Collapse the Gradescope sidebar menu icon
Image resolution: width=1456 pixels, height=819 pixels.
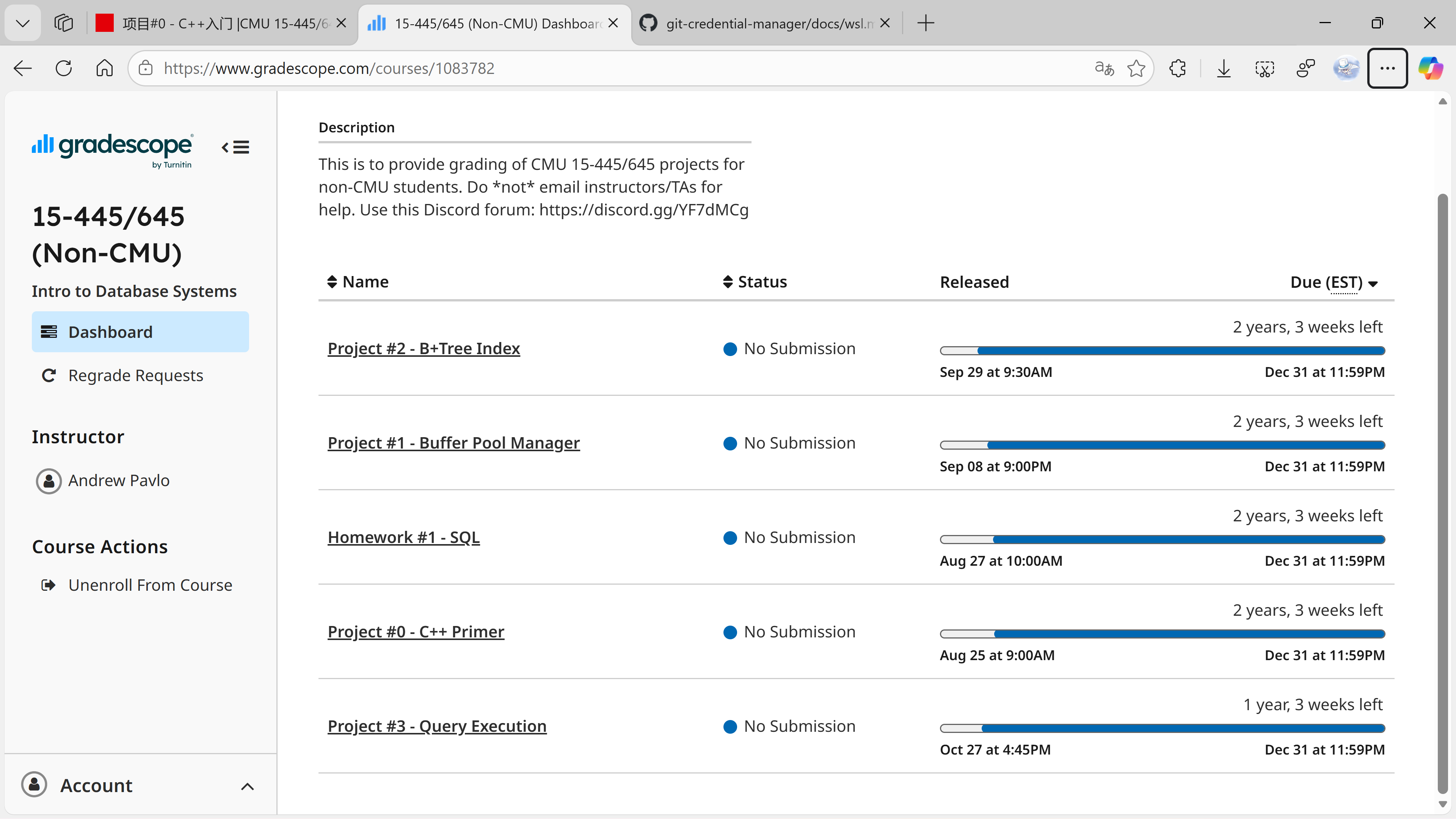[236, 147]
